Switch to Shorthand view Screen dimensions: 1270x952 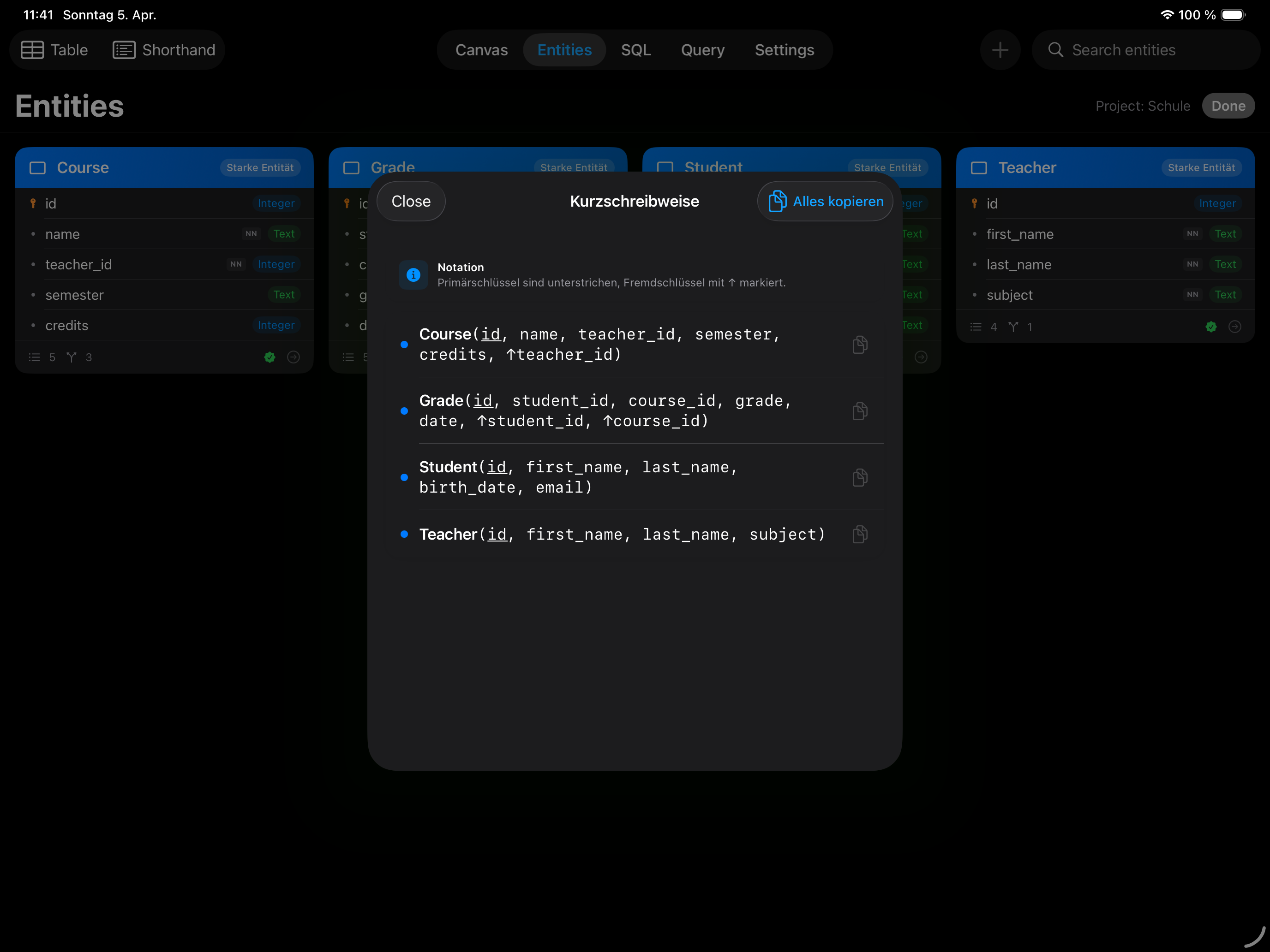click(164, 50)
